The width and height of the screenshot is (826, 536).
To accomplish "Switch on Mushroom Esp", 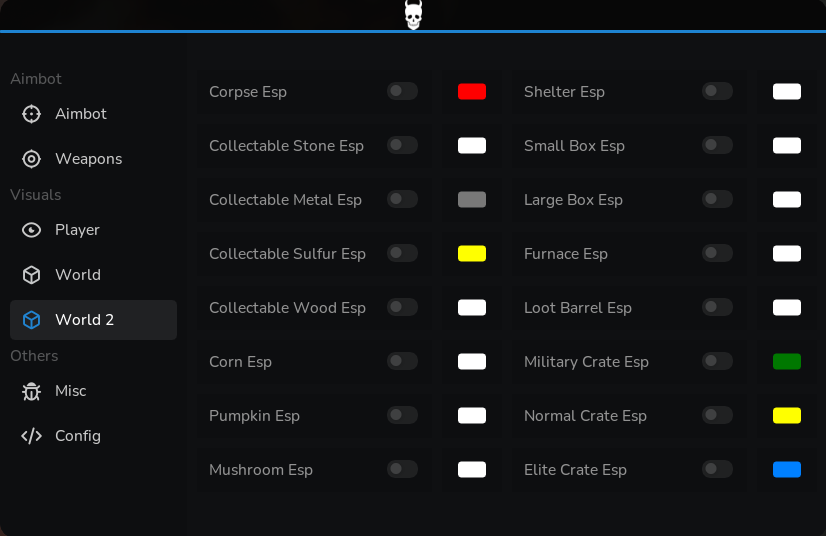I will (x=402, y=469).
